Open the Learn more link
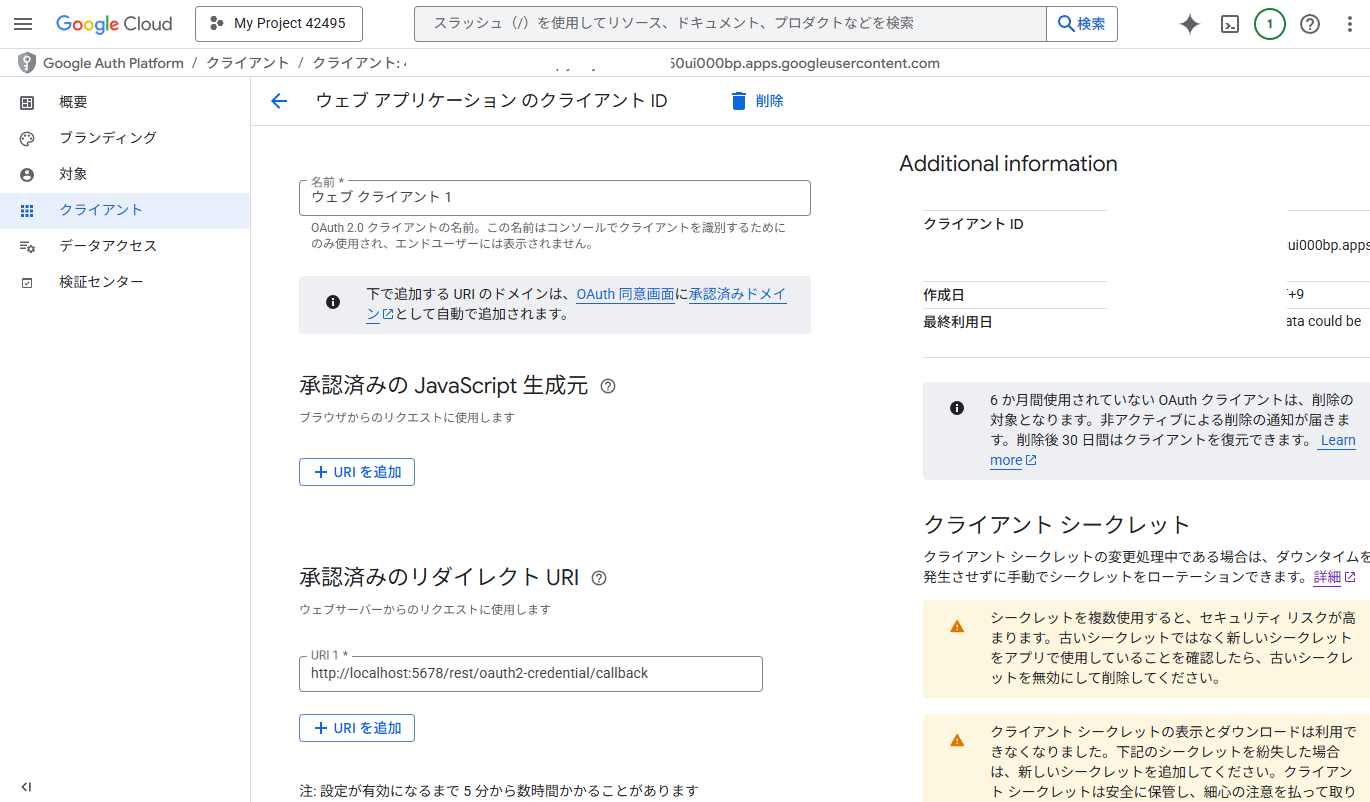Image resolution: width=1370 pixels, height=802 pixels. 1338,440
